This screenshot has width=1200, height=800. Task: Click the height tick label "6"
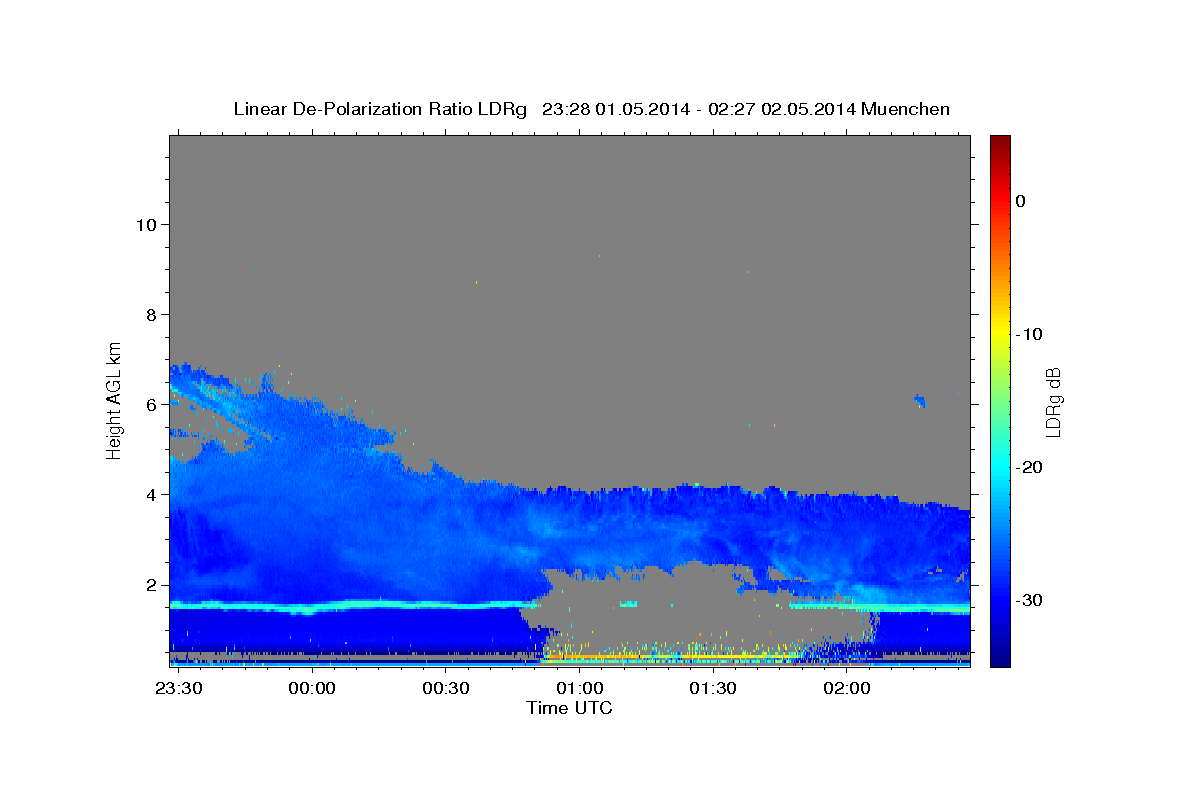[149, 405]
